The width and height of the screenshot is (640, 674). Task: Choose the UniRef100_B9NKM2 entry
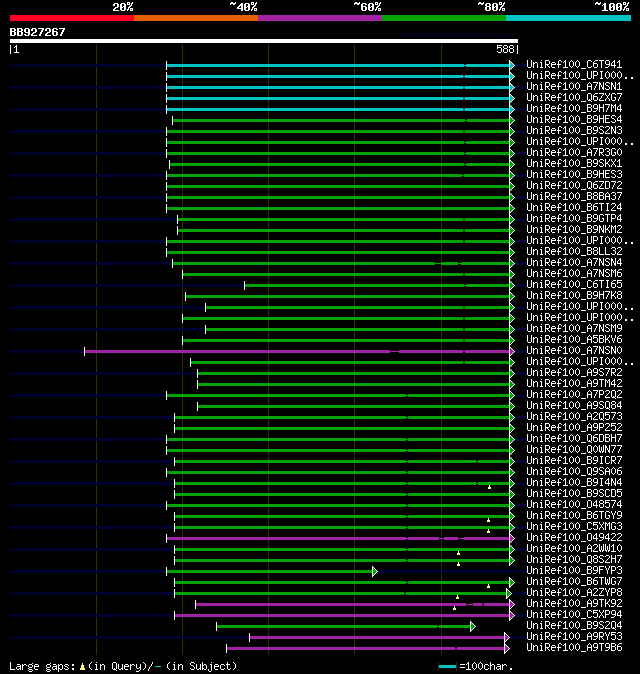click(x=574, y=230)
